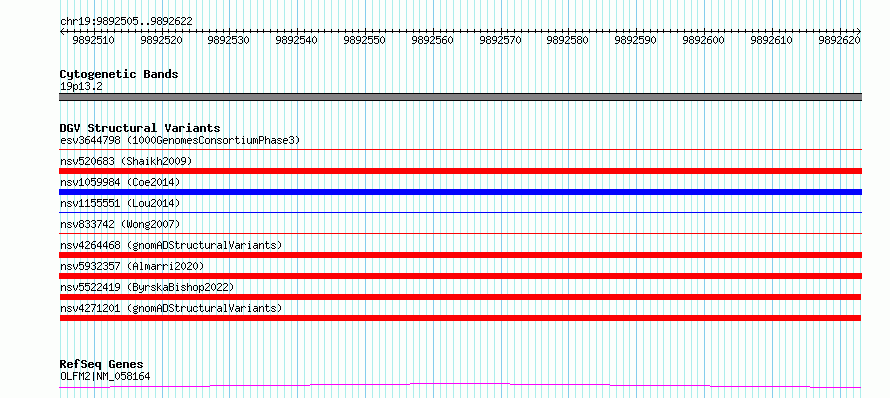Select the red nsv5932357 variant bar
Viewport: 890px width, 398px height.
[x=460, y=276]
